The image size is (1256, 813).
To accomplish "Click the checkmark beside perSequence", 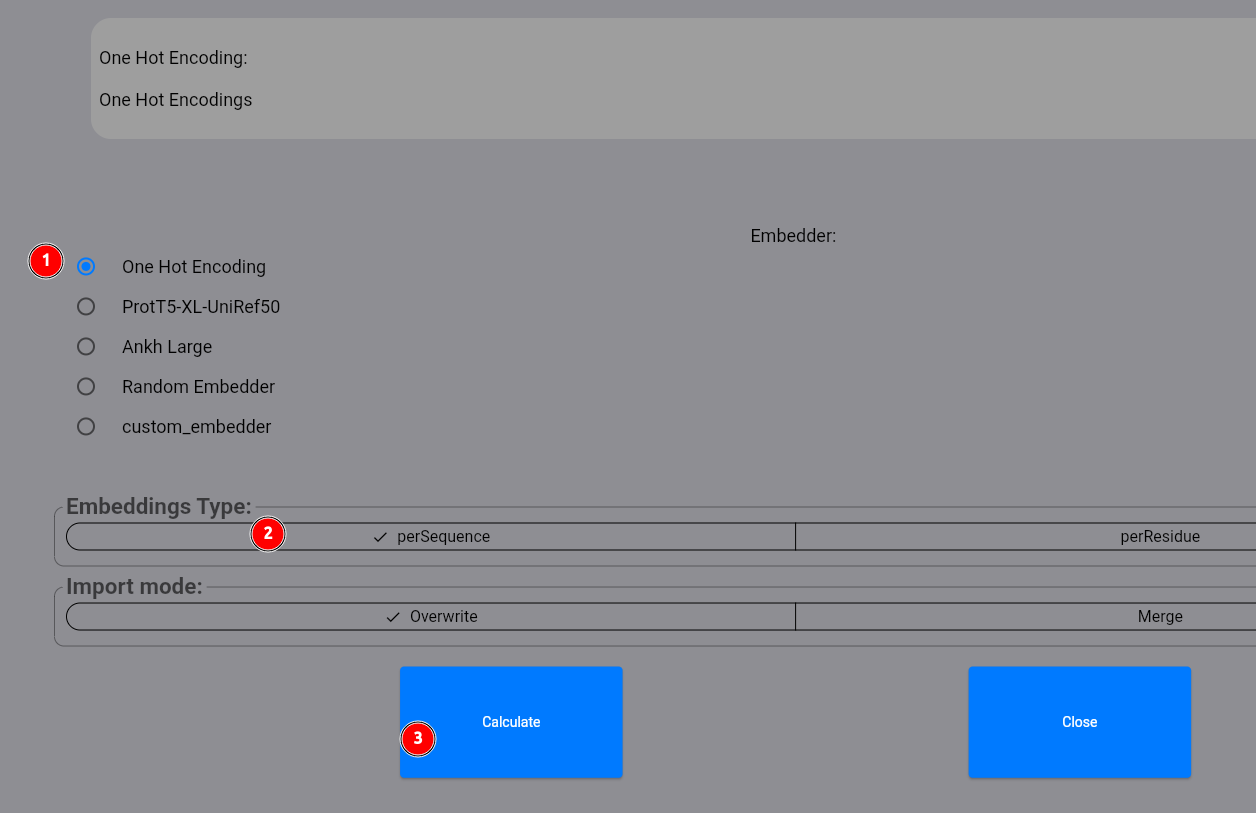I will pyautogui.click(x=378, y=536).
